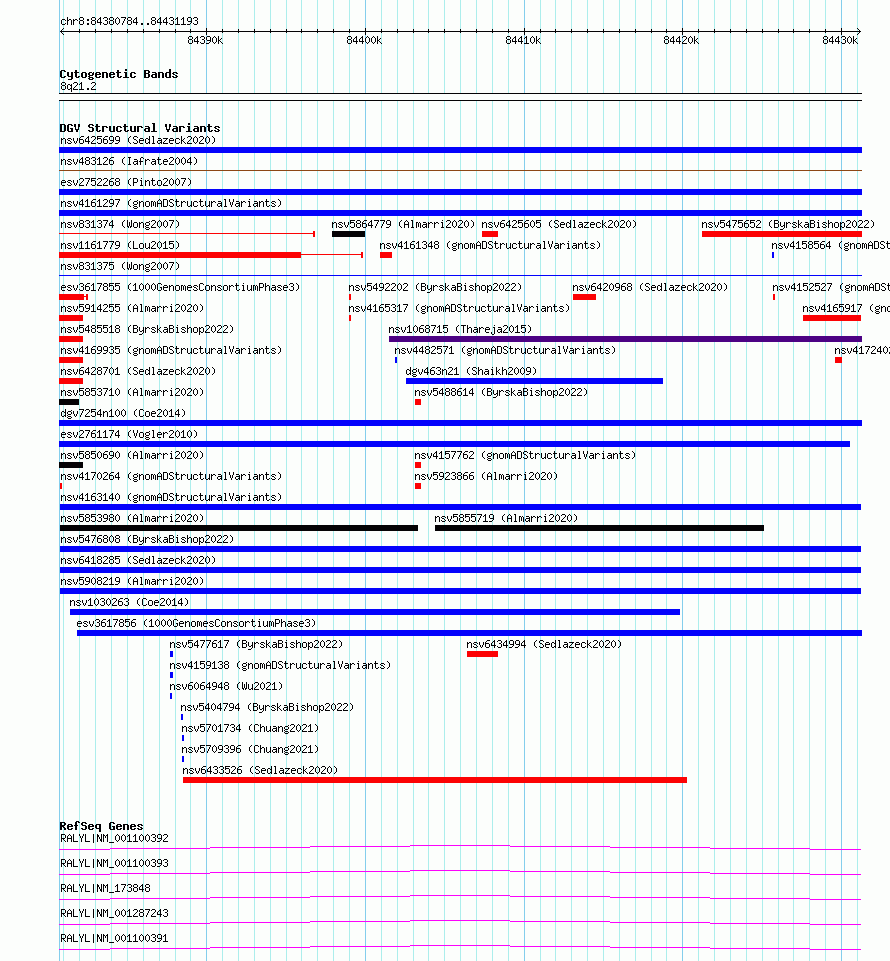Select nsv6425605 (Sedlazeck2020) label

(x=559, y=224)
